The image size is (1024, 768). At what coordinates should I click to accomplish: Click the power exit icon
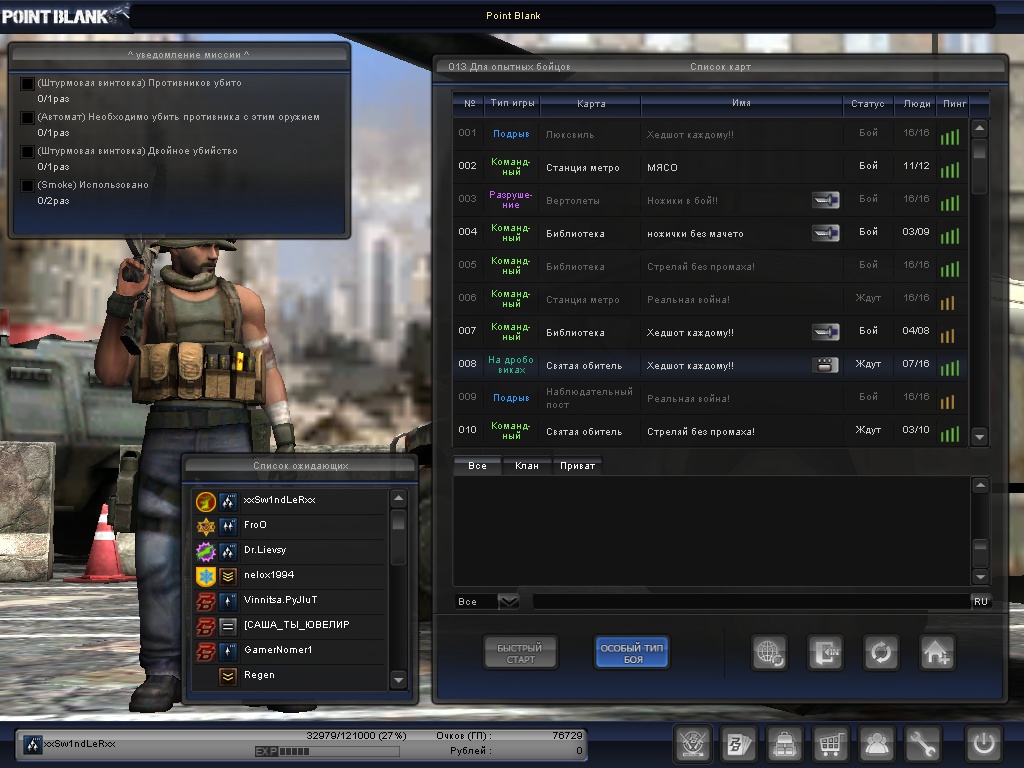(x=983, y=744)
